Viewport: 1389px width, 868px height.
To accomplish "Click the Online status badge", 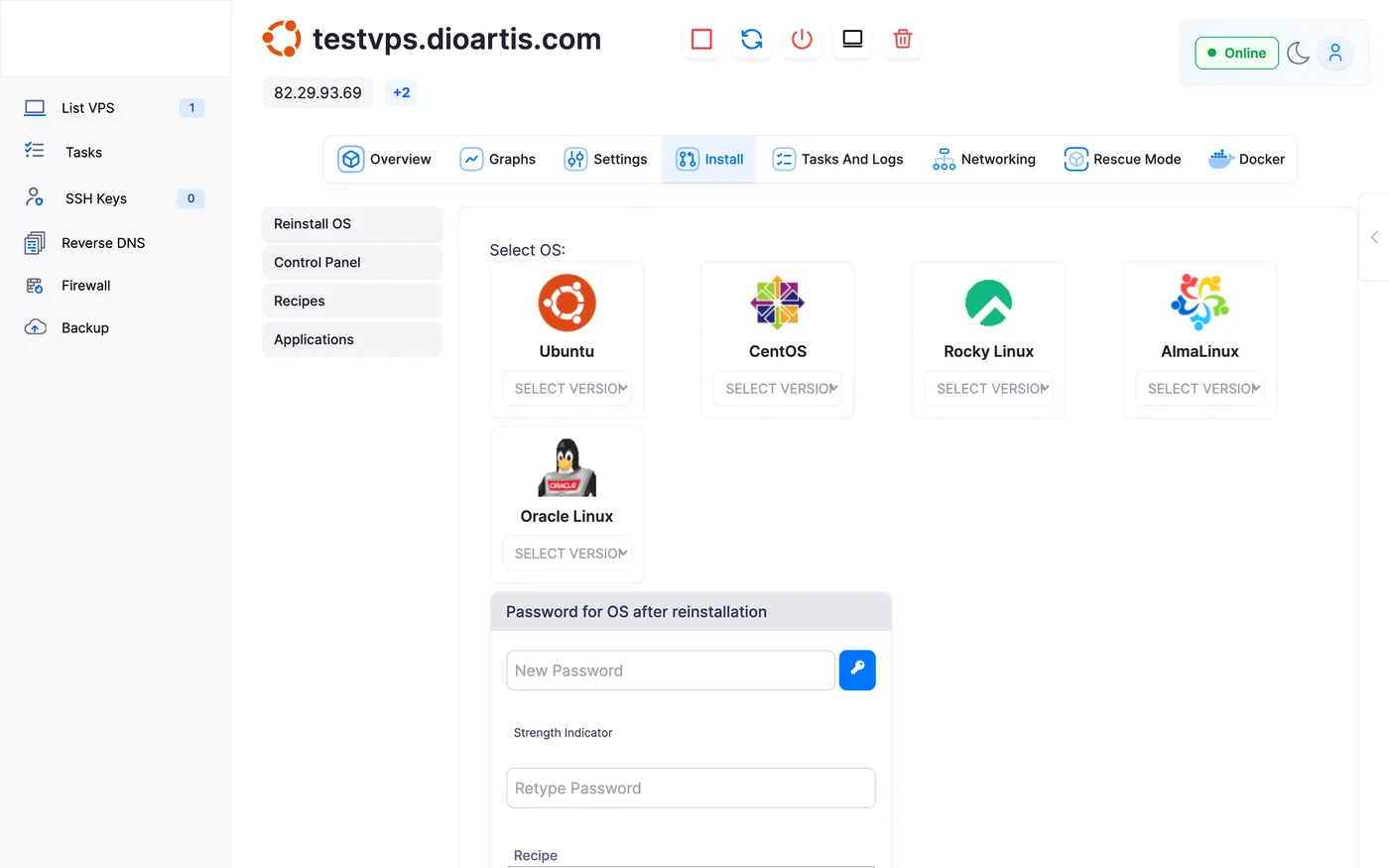I will point(1236,53).
